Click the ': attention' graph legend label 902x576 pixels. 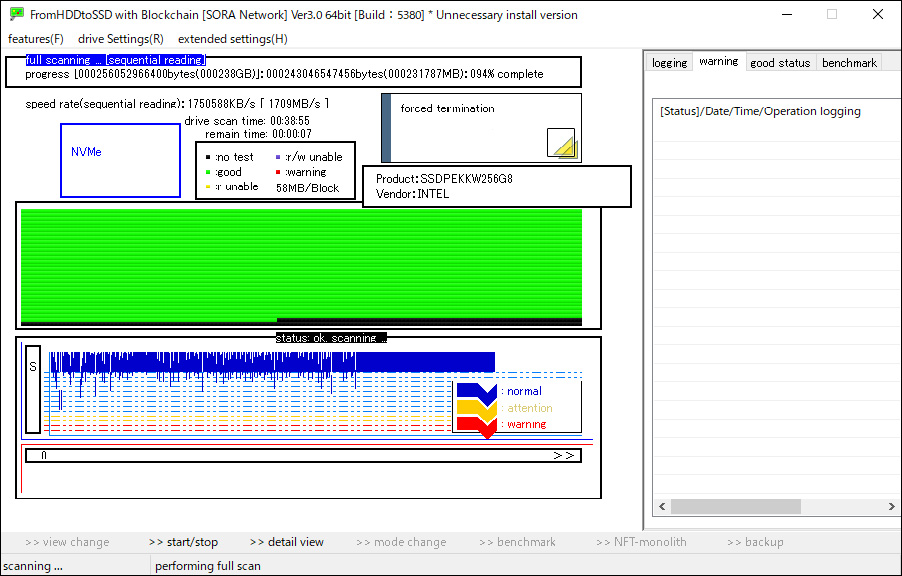tap(527, 408)
